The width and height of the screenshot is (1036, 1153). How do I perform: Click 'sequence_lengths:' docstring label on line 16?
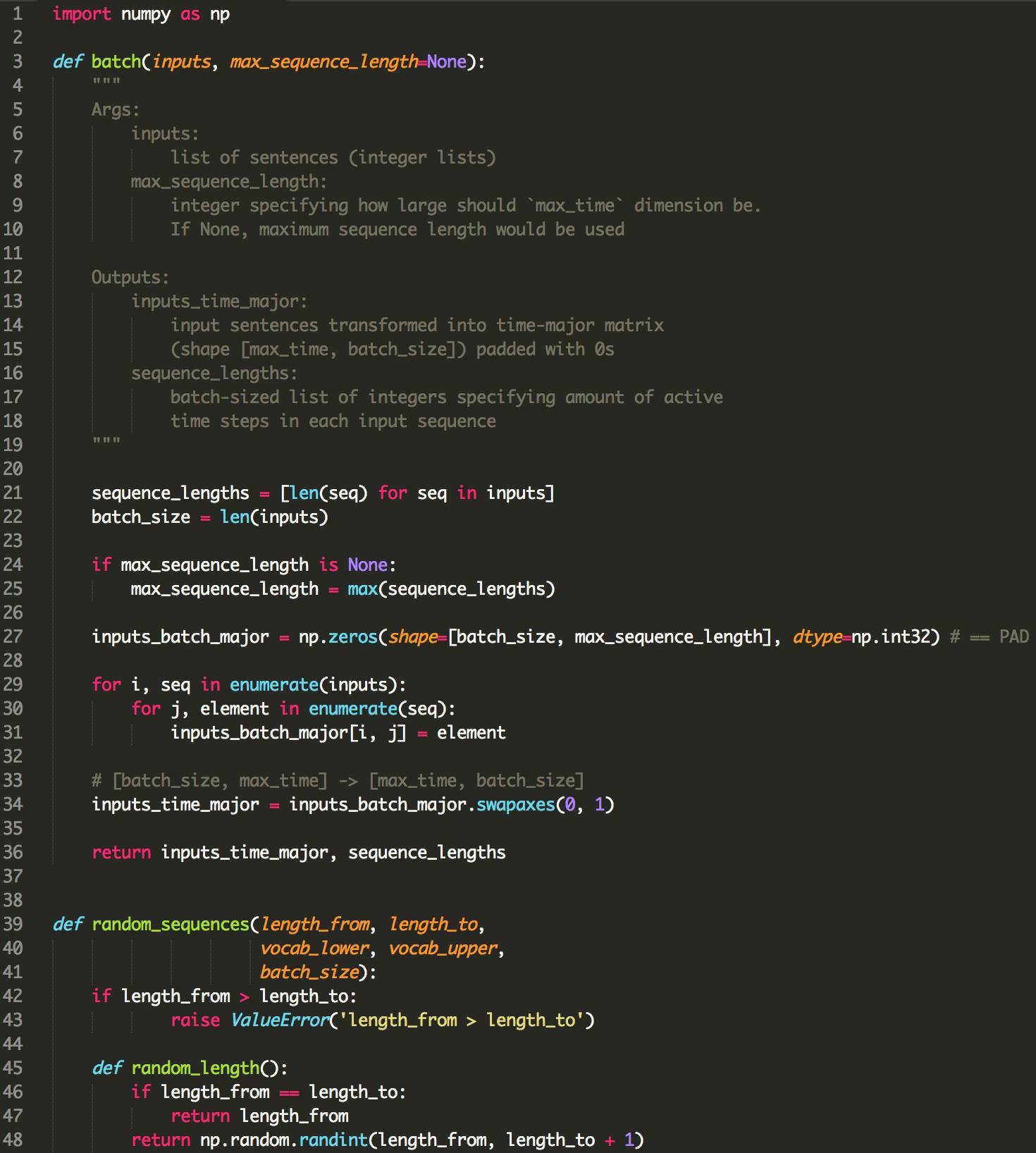[x=214, y=374]
